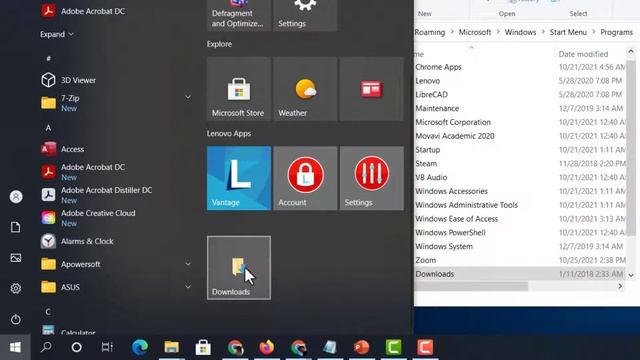The image size is (640, 360).
Task: Click the Explorer vertical scrollbar thumb
Action: click(631, 147)
